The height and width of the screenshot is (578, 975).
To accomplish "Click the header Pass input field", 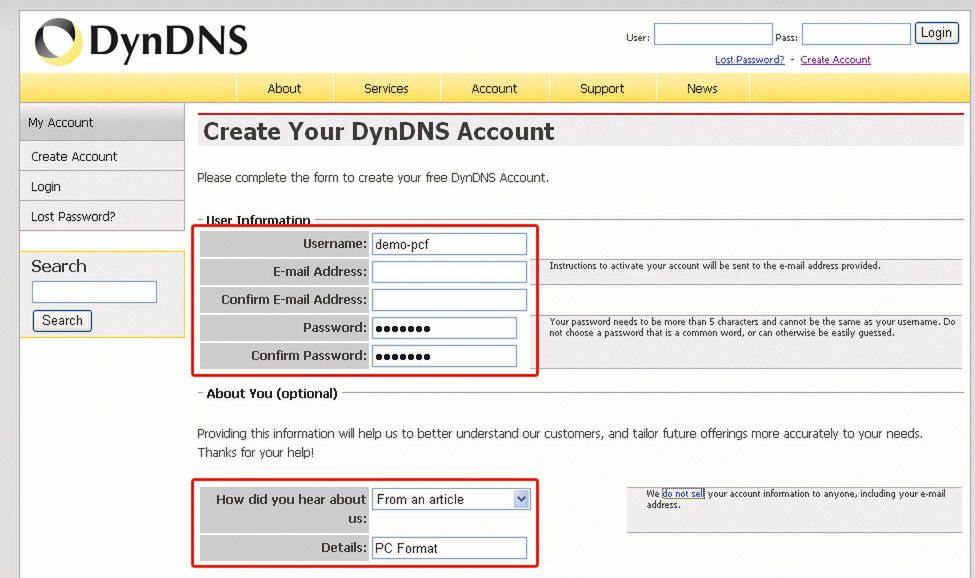I will (x=856, y=34).
